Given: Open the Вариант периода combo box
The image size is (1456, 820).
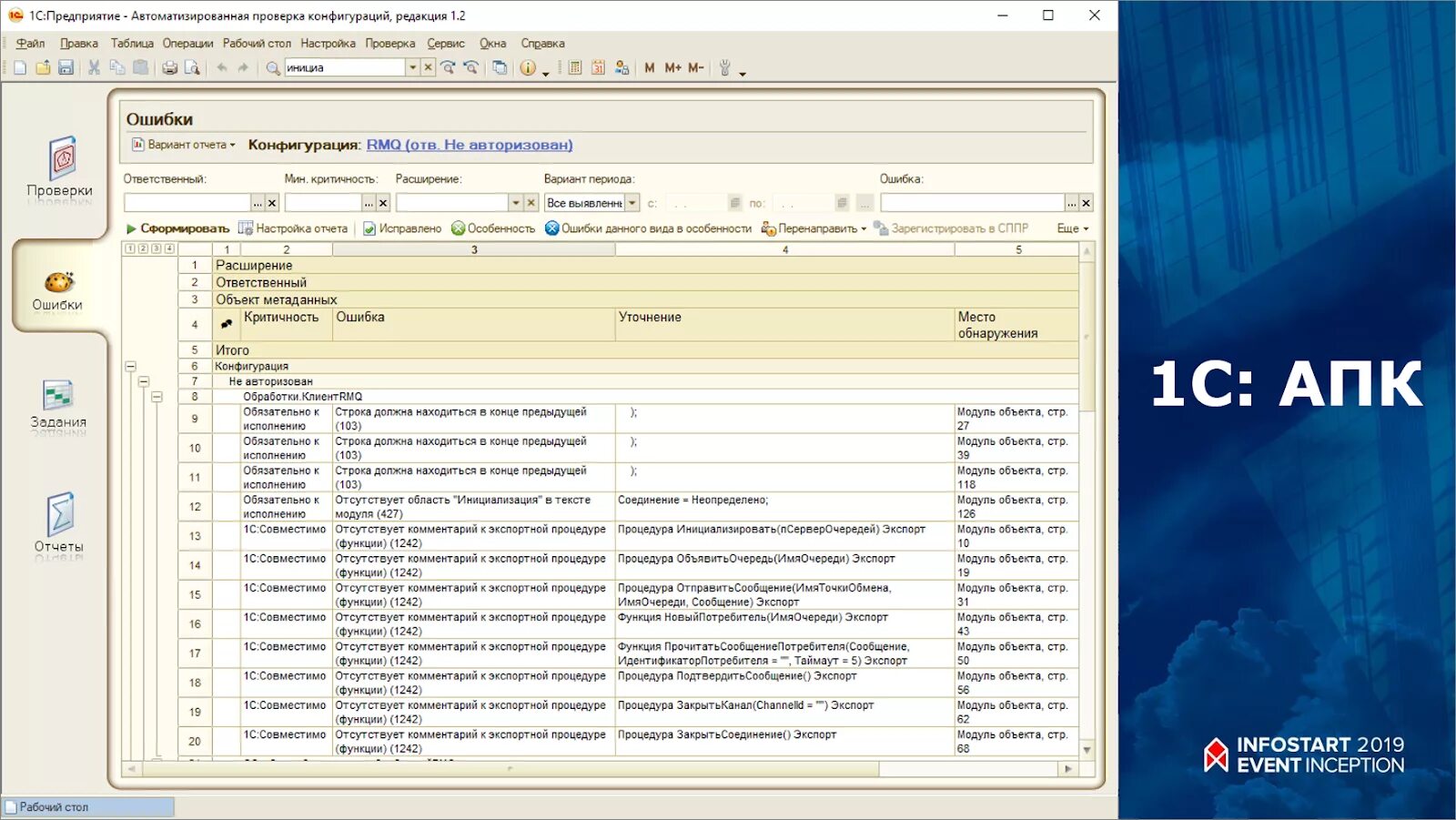Looking at the screenshot, I should click(x=591, y=203).
